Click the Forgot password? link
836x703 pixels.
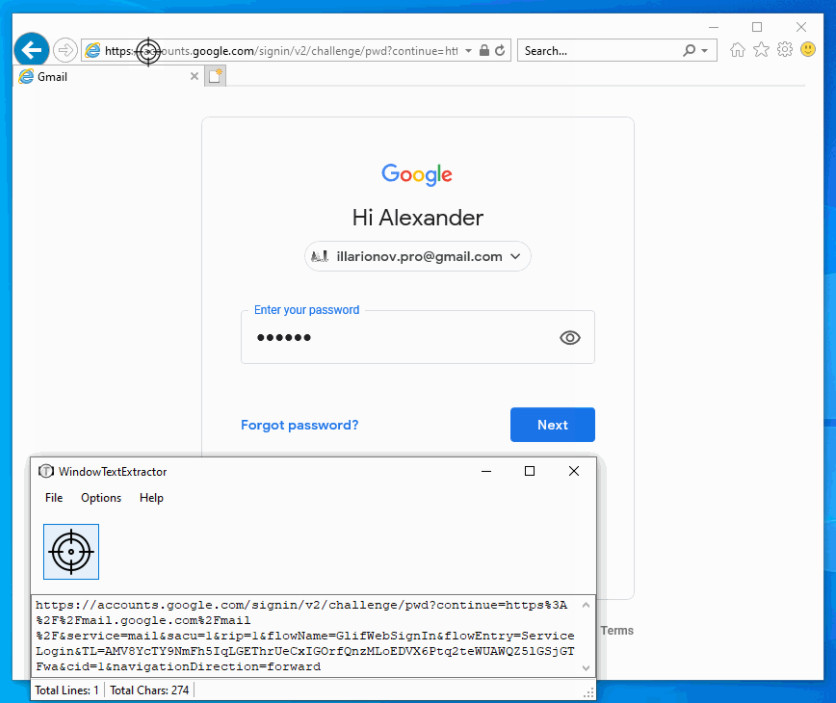pyautogui.click(x=300, y=425)
